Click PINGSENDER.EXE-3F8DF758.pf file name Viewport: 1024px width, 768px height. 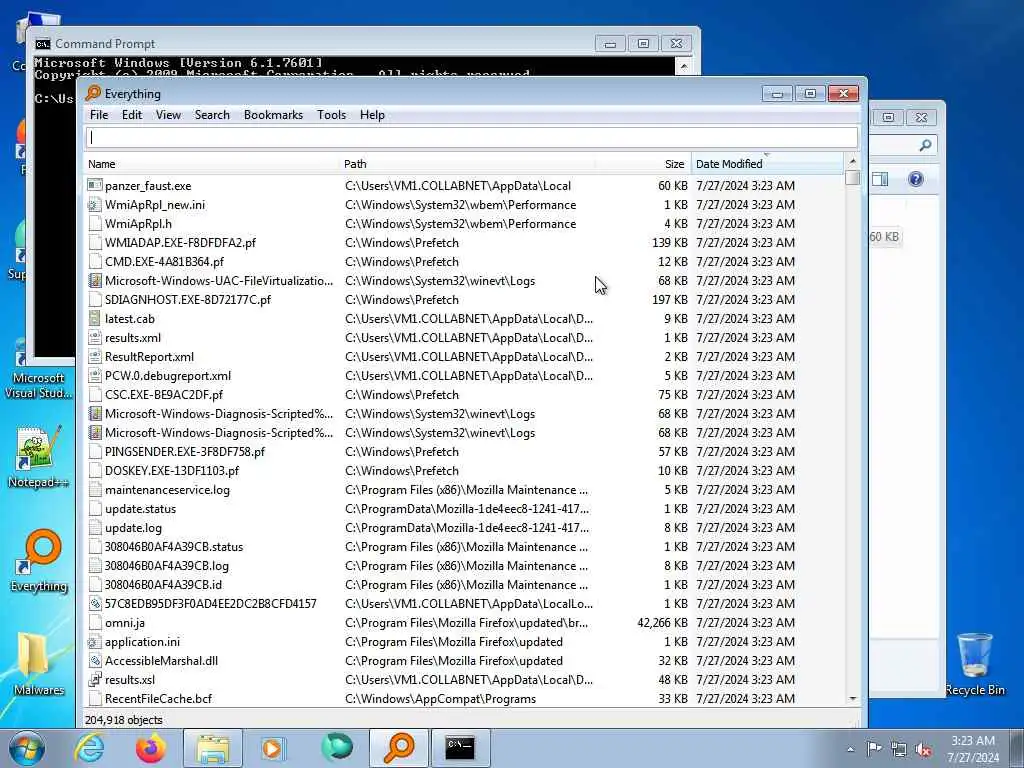(x=185, y=452)
